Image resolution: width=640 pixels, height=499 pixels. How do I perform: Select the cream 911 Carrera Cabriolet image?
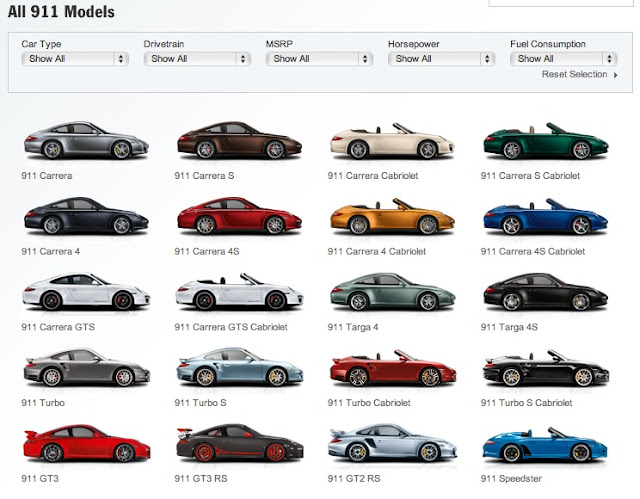392,141
